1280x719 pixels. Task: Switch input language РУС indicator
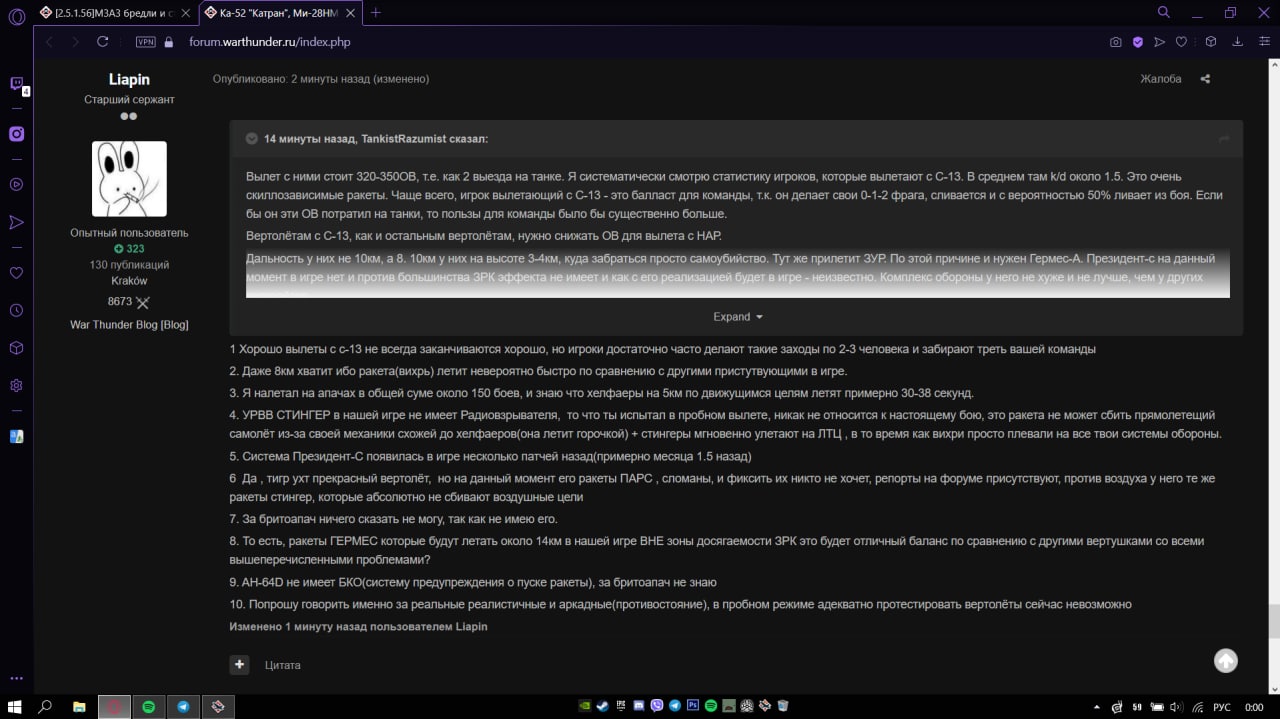1221,706
